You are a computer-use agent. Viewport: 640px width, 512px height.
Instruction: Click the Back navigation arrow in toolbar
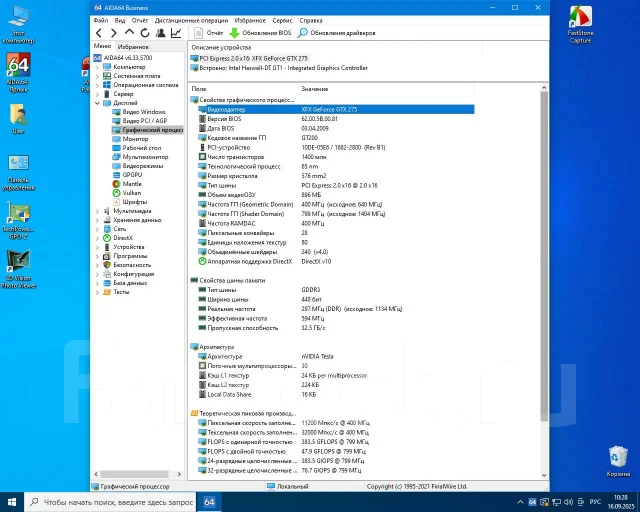click(x=98, y=33)
